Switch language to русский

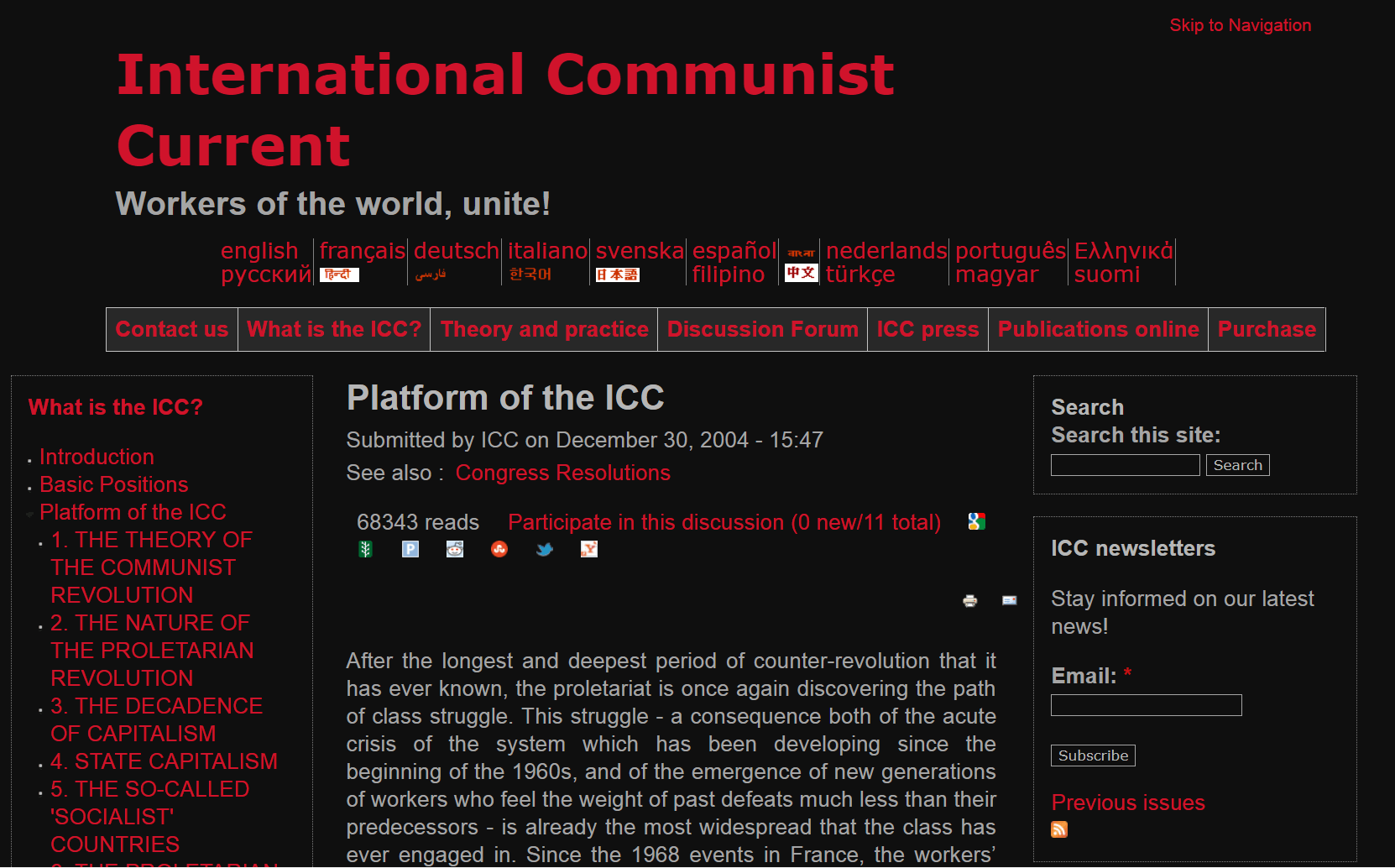pos(266,275)
